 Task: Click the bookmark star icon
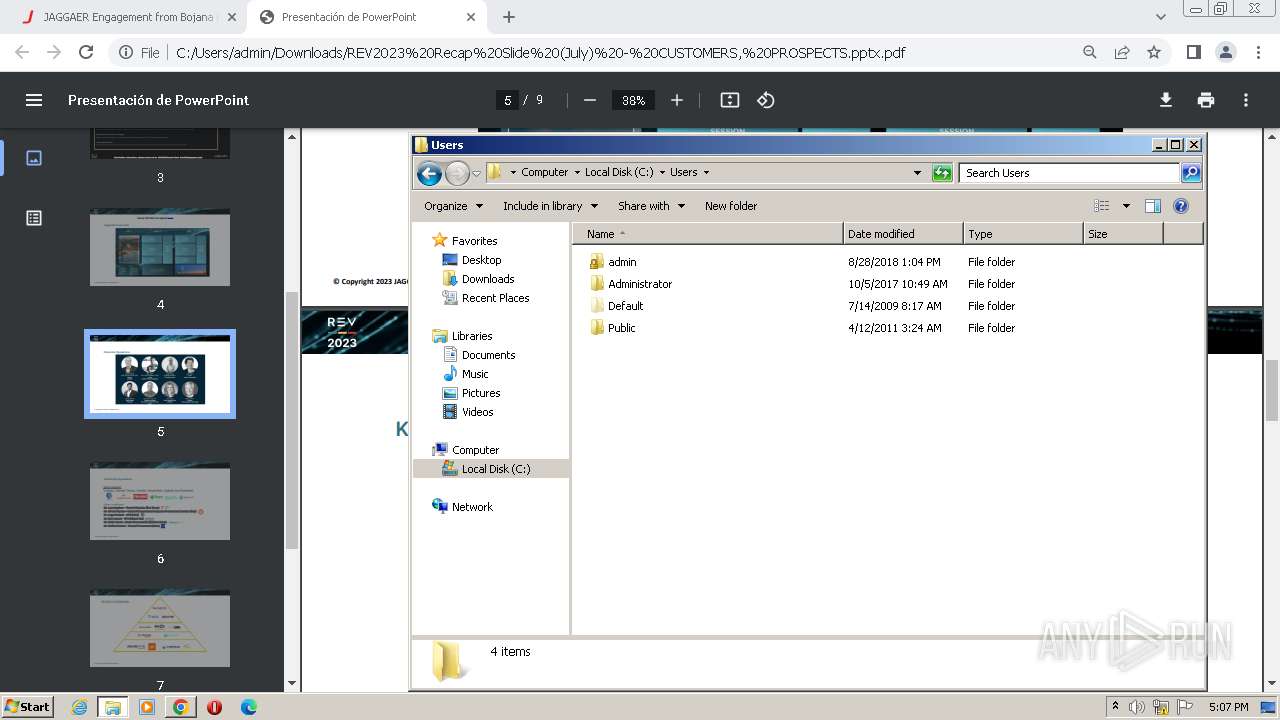pyautogui.click(x=1154, y=52)
